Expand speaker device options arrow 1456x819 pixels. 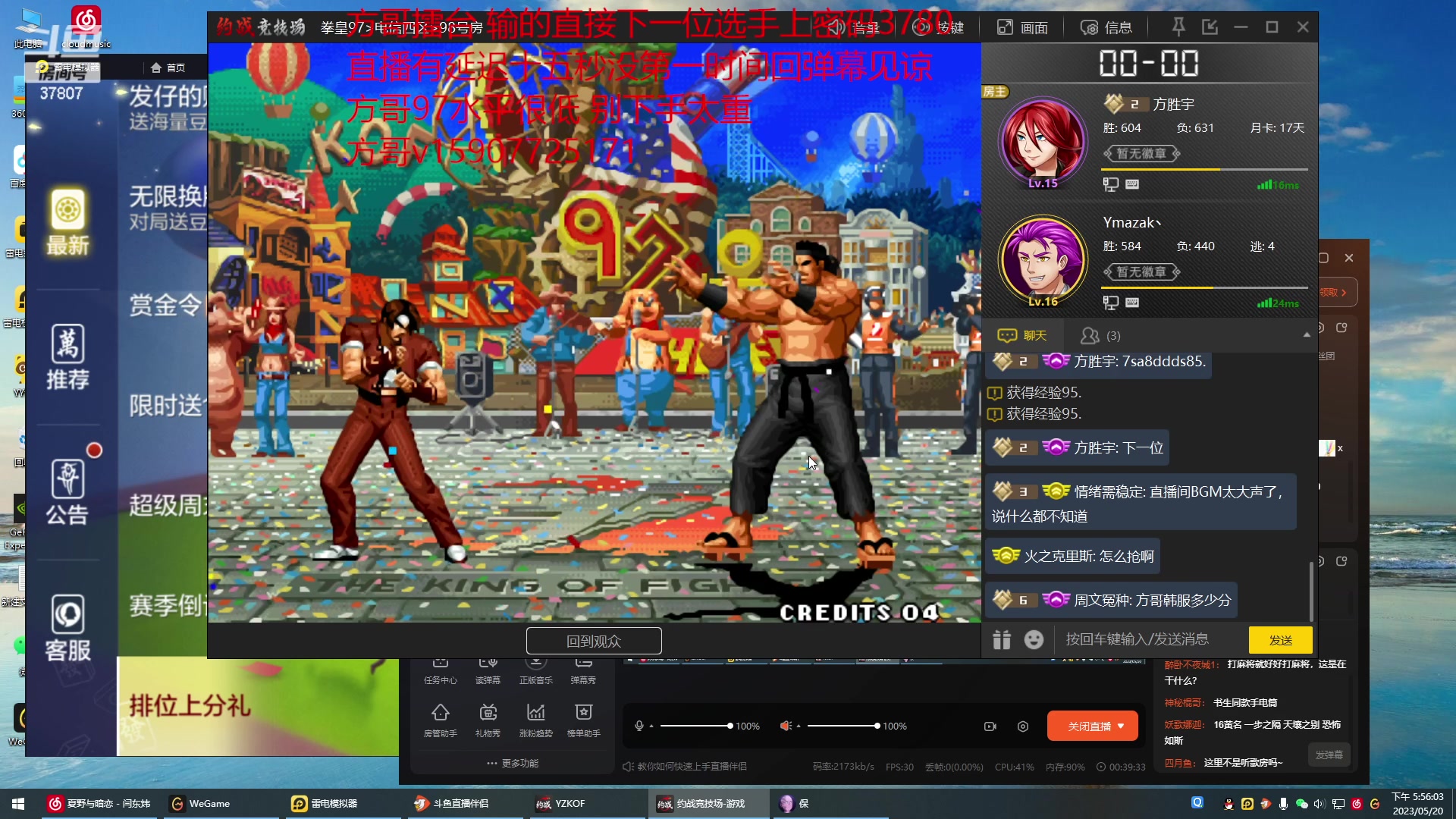(x=799, y=726)
